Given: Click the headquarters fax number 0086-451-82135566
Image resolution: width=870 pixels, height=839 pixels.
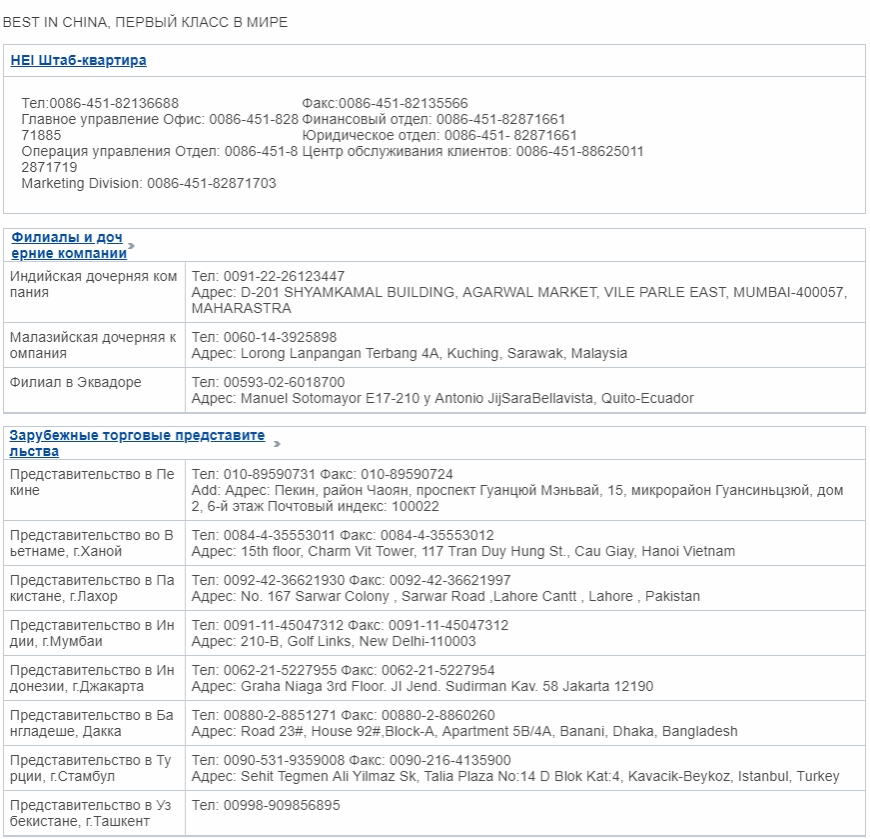Looking at the screenshot, I should [x=385, y=103].
